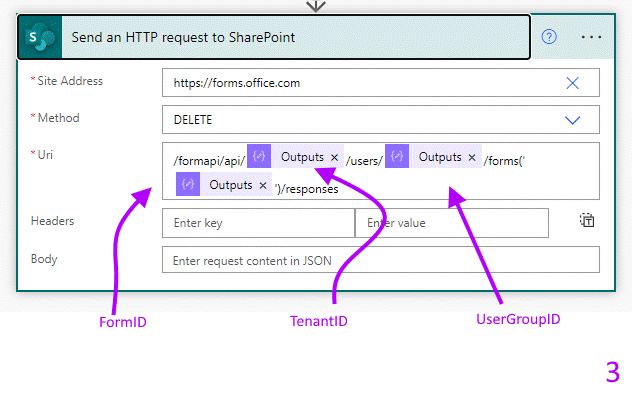Click the Uri label
The image size is (632, 400).
[45, 155]
